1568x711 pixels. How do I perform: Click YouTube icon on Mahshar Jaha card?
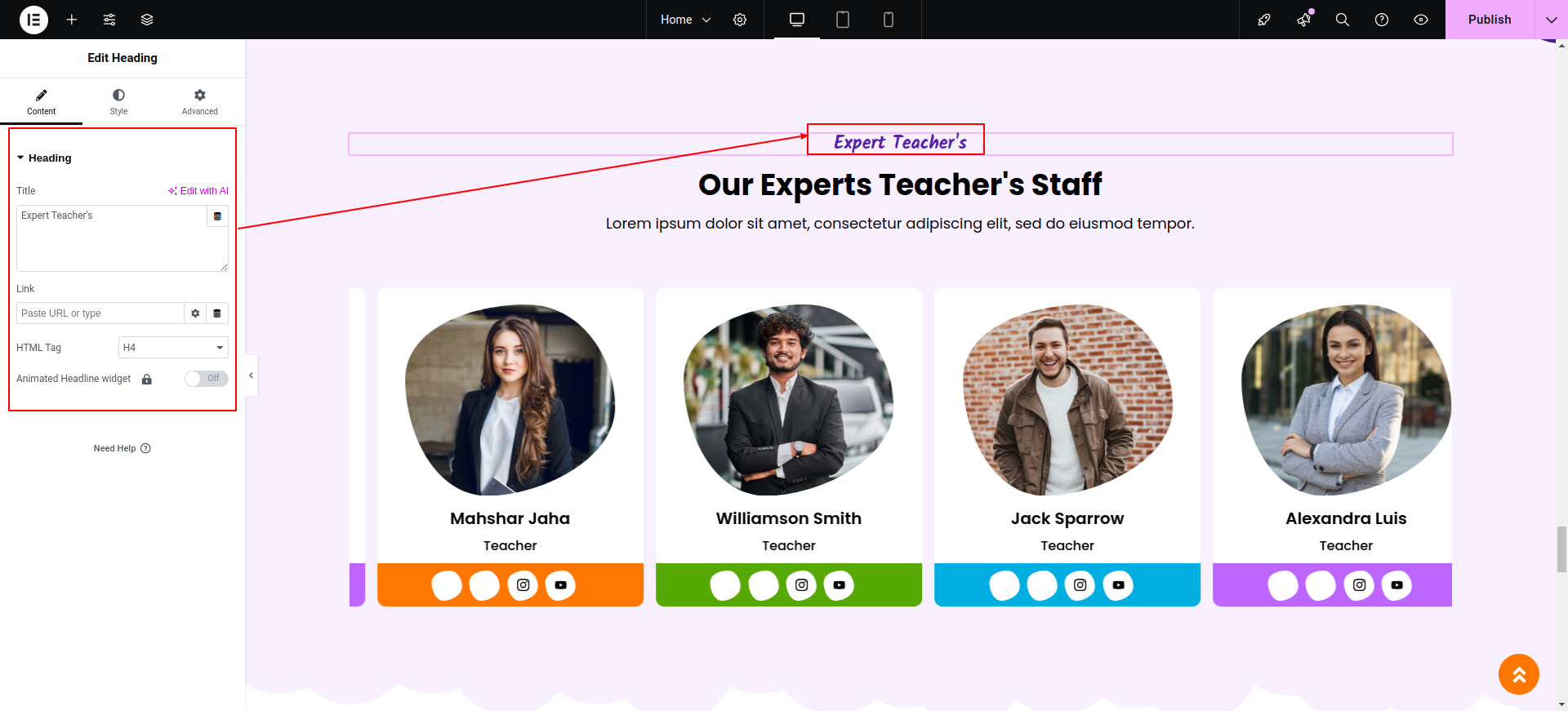click(560, 585)
